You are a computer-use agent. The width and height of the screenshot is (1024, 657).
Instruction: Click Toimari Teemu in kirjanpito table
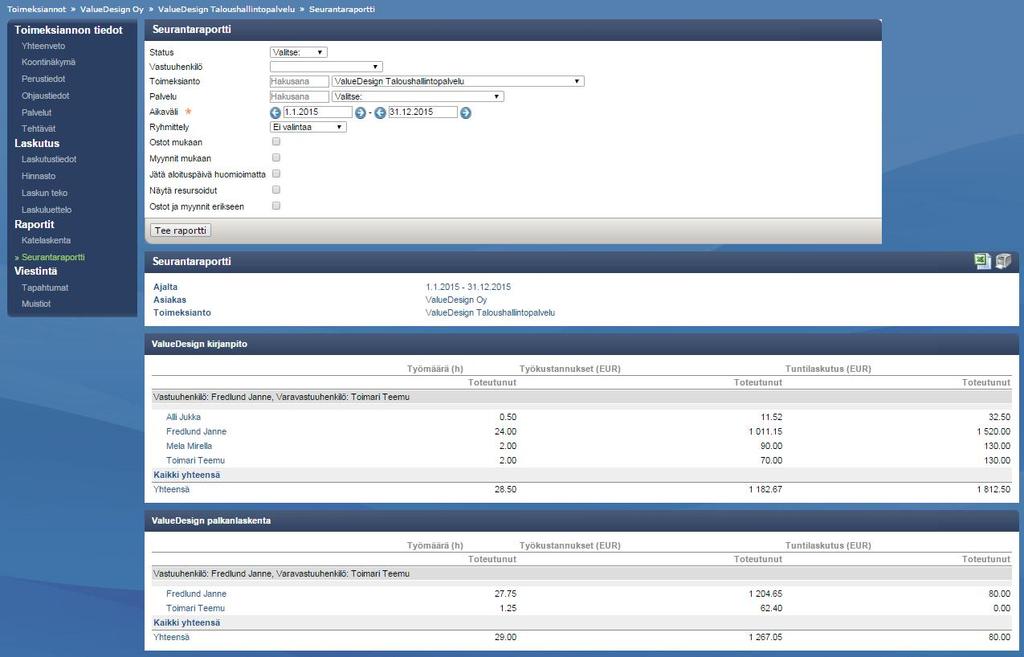click(195, 460)
